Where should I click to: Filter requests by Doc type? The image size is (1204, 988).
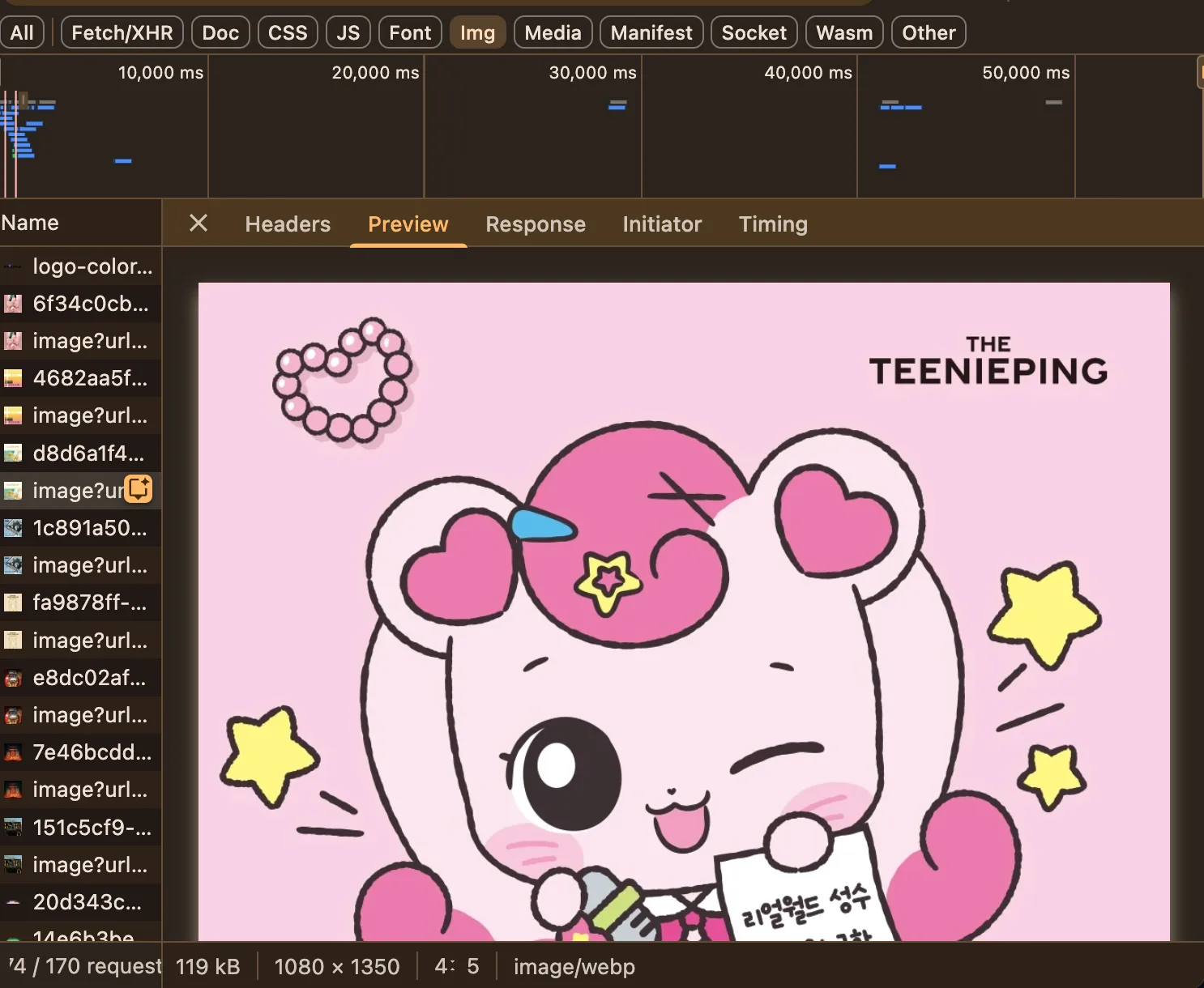(220, 32)
